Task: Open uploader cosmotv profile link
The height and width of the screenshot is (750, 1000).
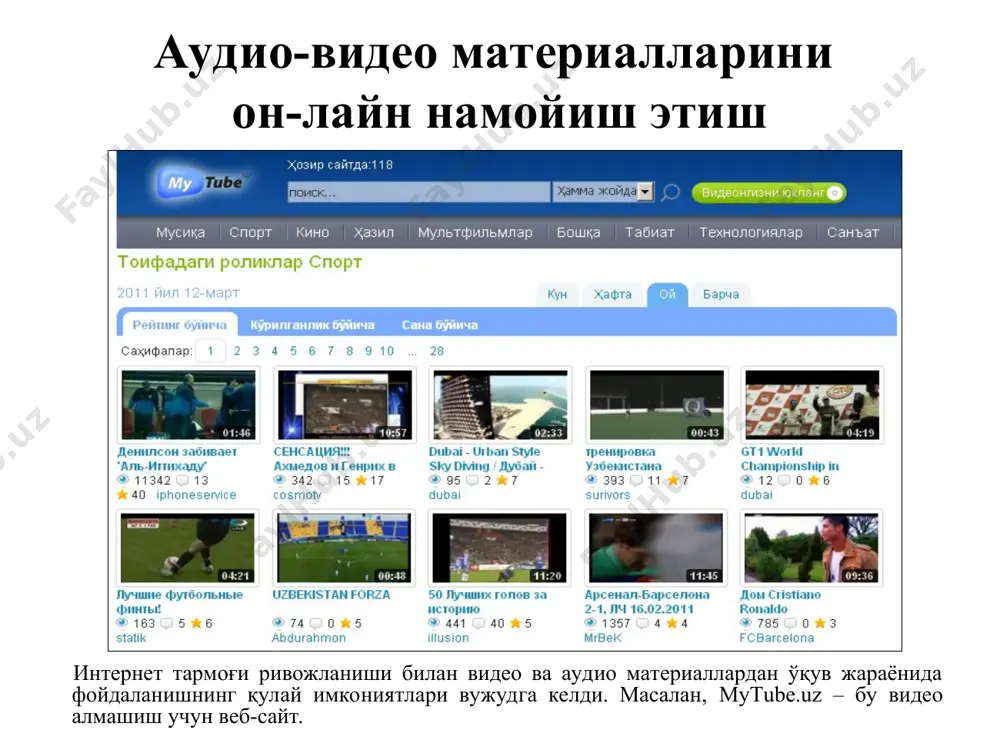Action: [297, 495]
